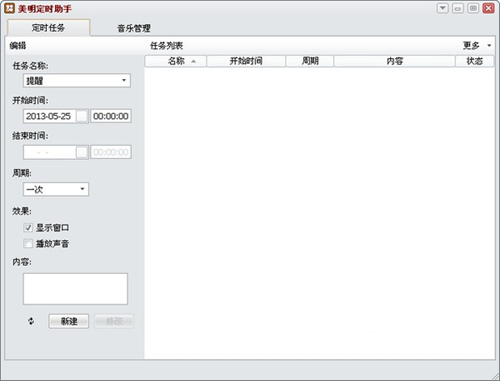
Task: Click the restore window icon in title bar
Action: 473,8
